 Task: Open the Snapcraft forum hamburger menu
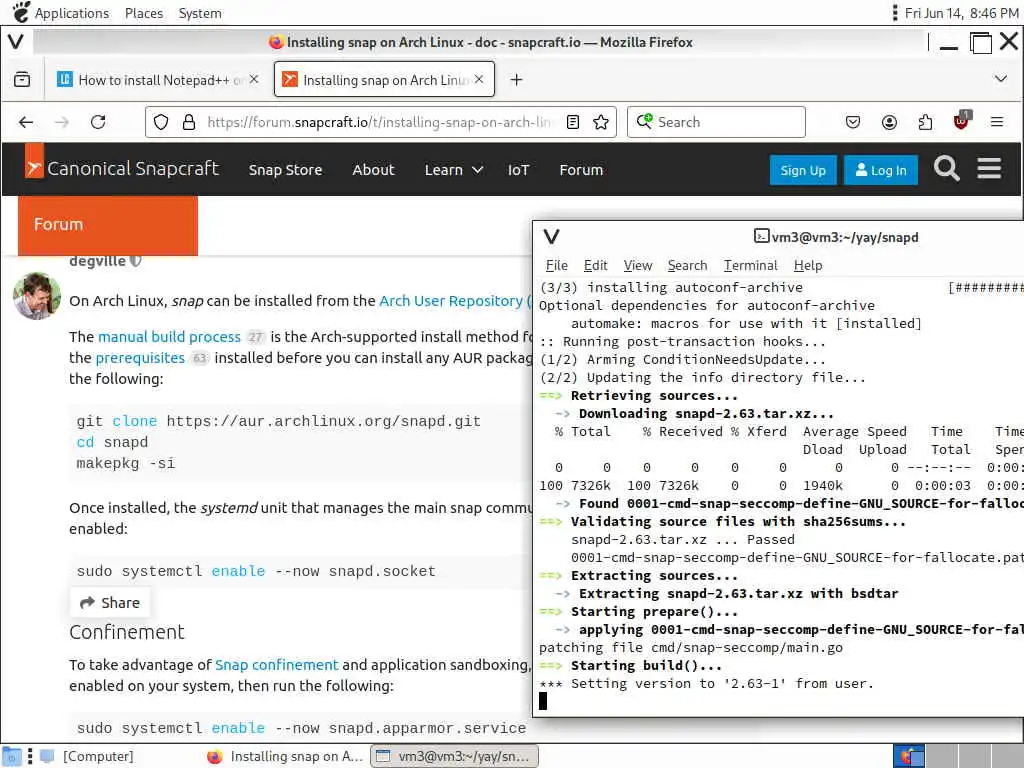[989, 168]
